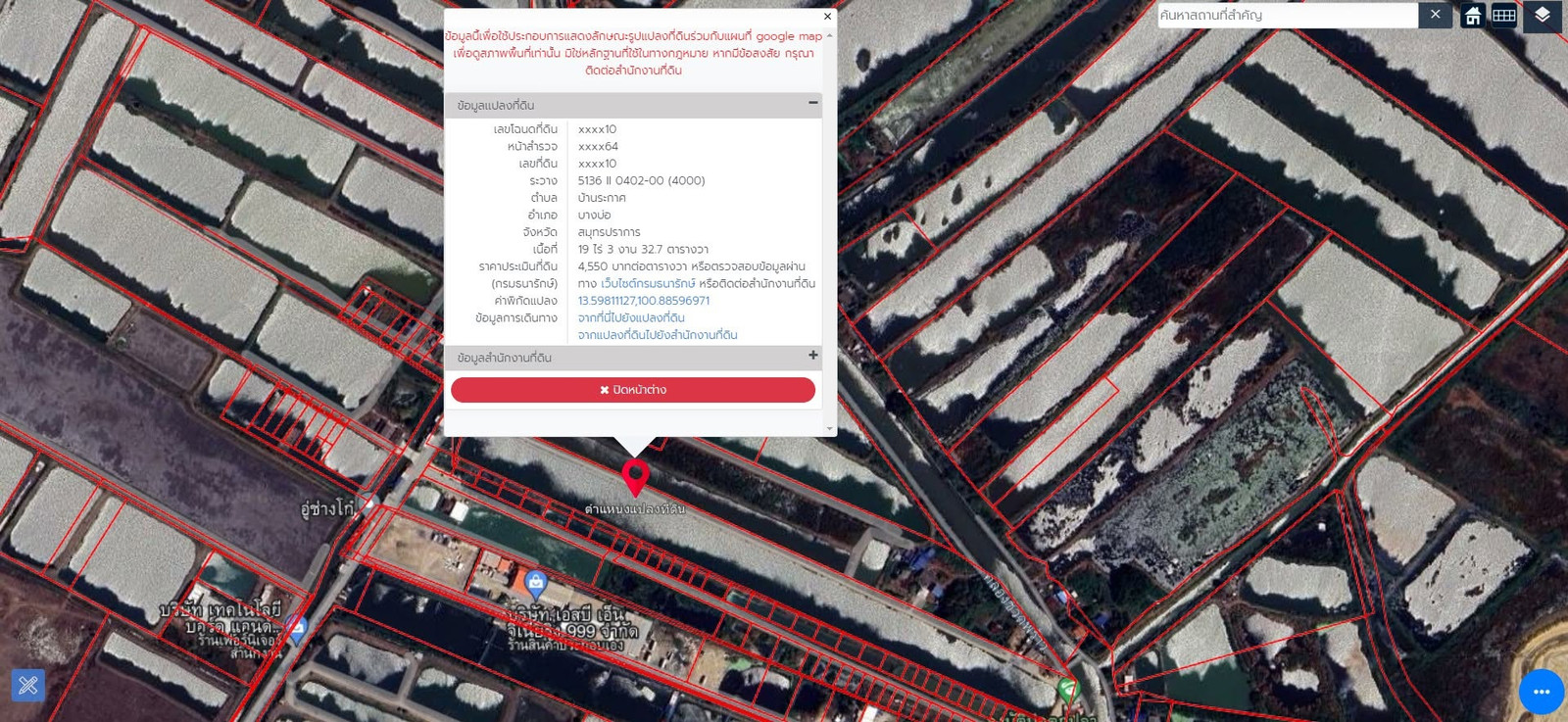Click the 5136 II 0402-00 (4000) value

pyautogui.click(x=641, y=180)
